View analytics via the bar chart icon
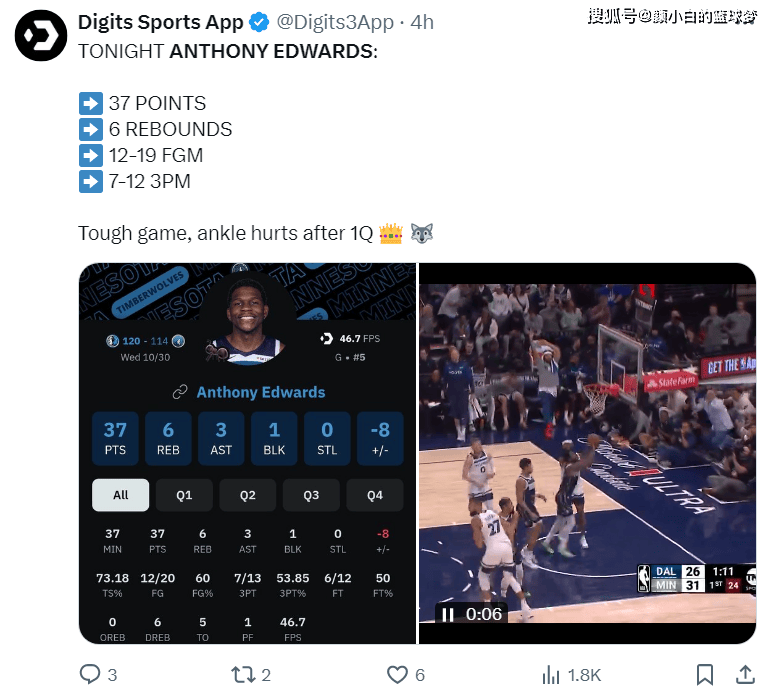 [x=551, y=674]
